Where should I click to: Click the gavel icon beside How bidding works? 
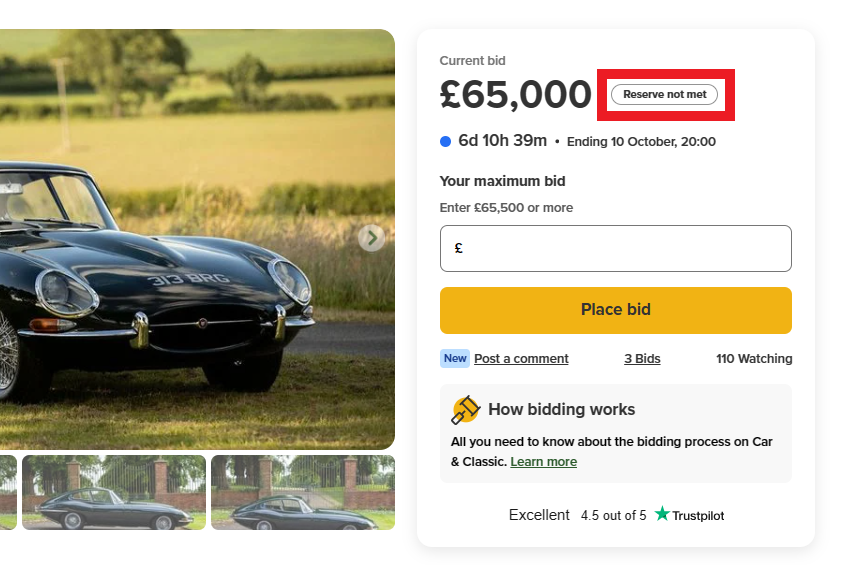click(465, 410)
